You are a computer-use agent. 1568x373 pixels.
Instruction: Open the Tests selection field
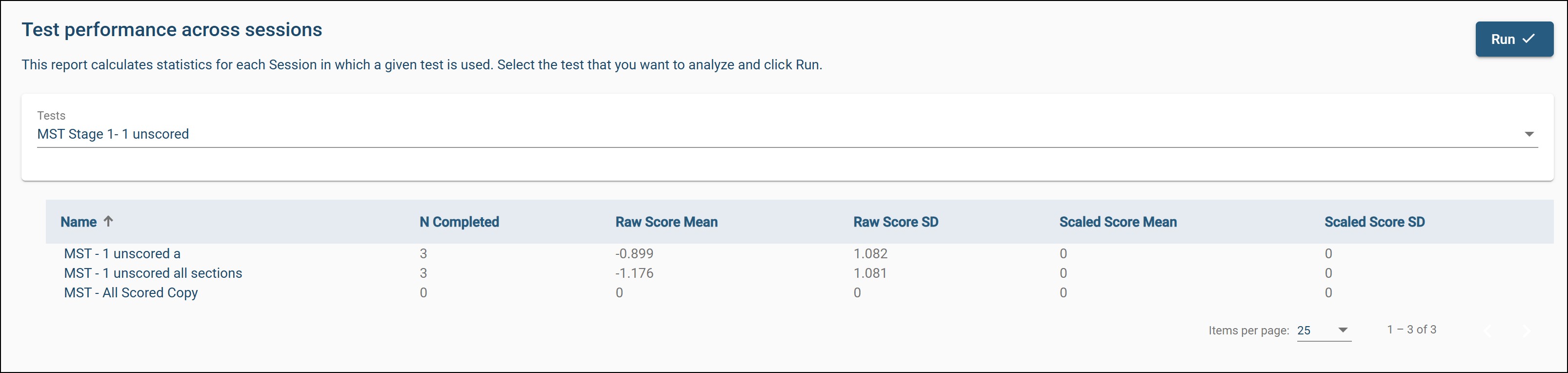(779, 134)
